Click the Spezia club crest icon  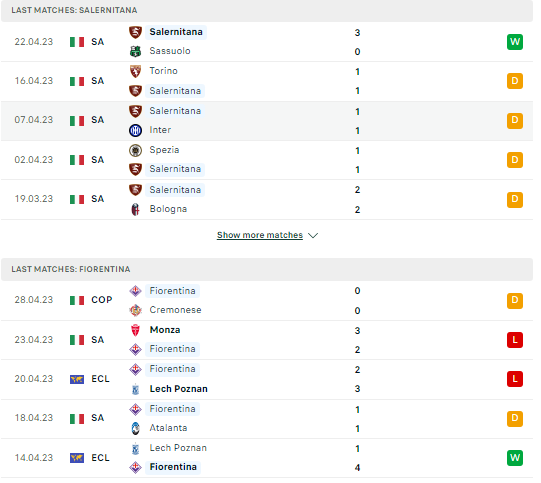coord(137,152)
